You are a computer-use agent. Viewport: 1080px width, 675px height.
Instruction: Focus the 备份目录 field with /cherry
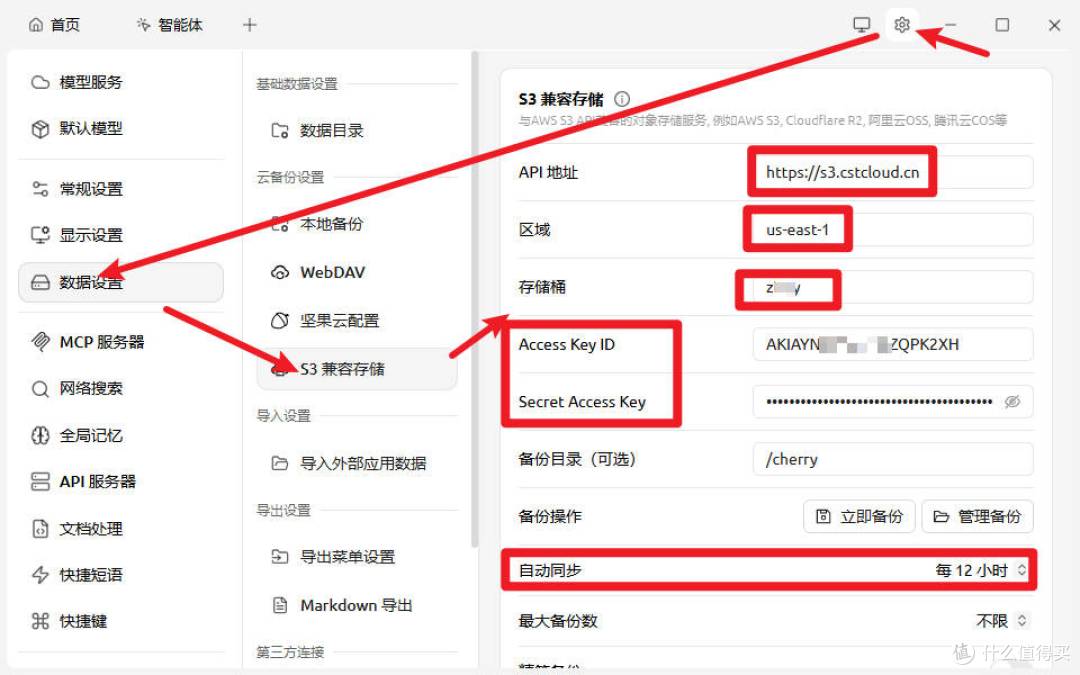coord(893,459)
